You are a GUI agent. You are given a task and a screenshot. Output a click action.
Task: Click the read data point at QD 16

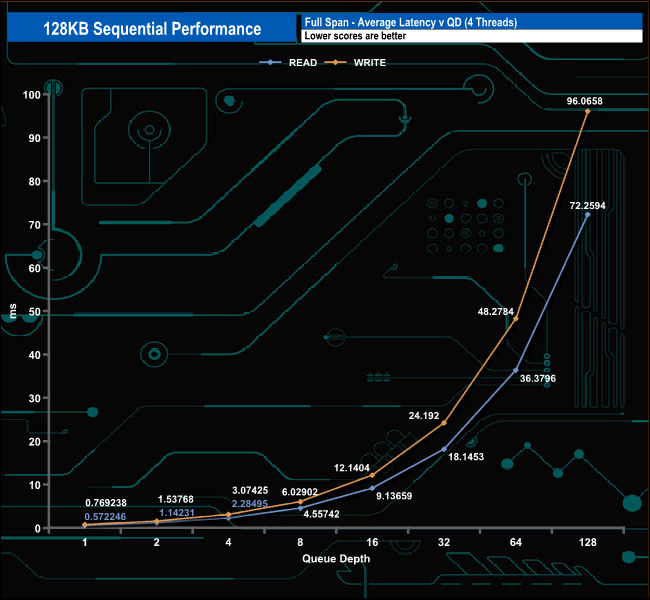tap(372, 488)
